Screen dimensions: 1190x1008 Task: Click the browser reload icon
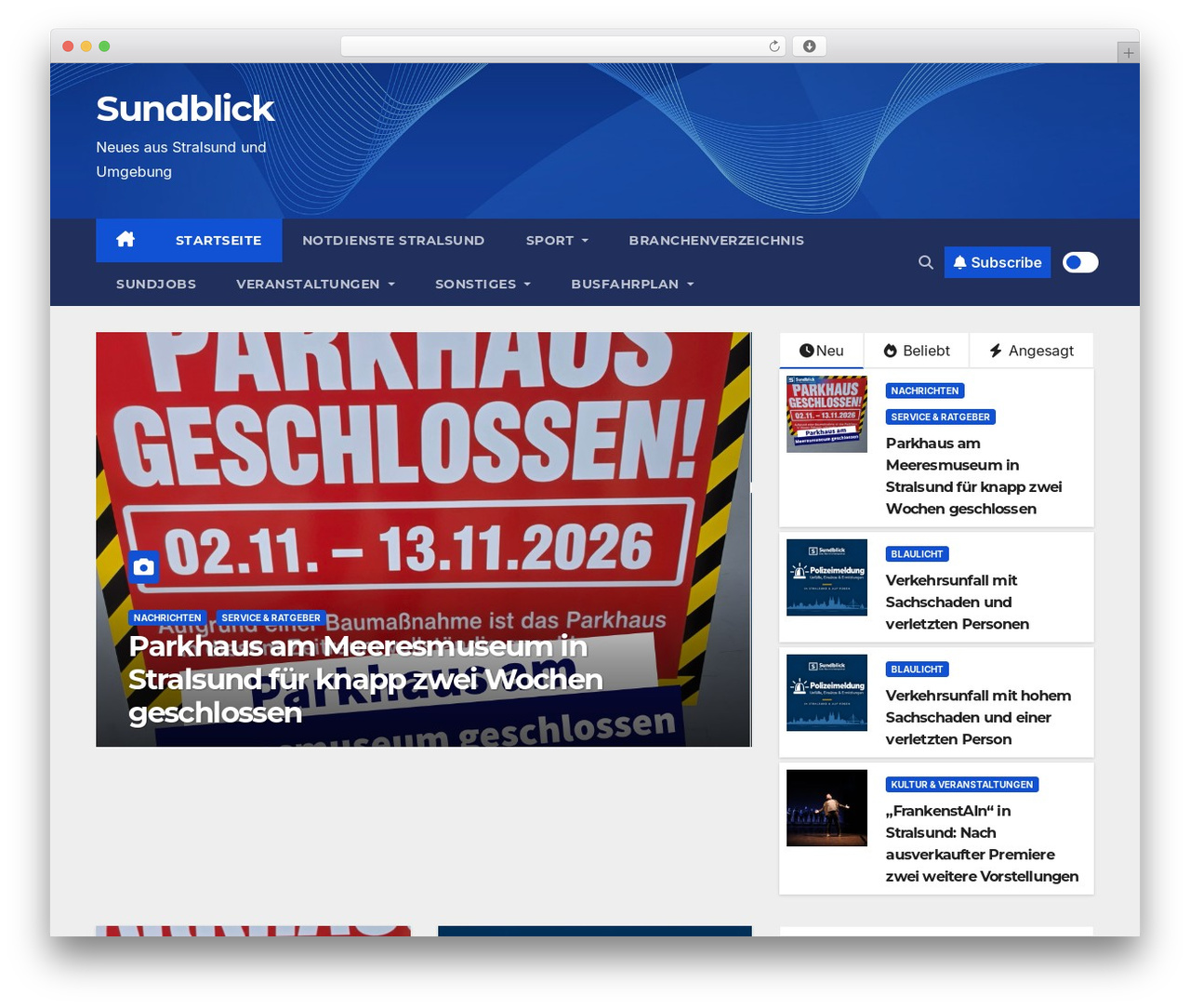pos(774,46)
